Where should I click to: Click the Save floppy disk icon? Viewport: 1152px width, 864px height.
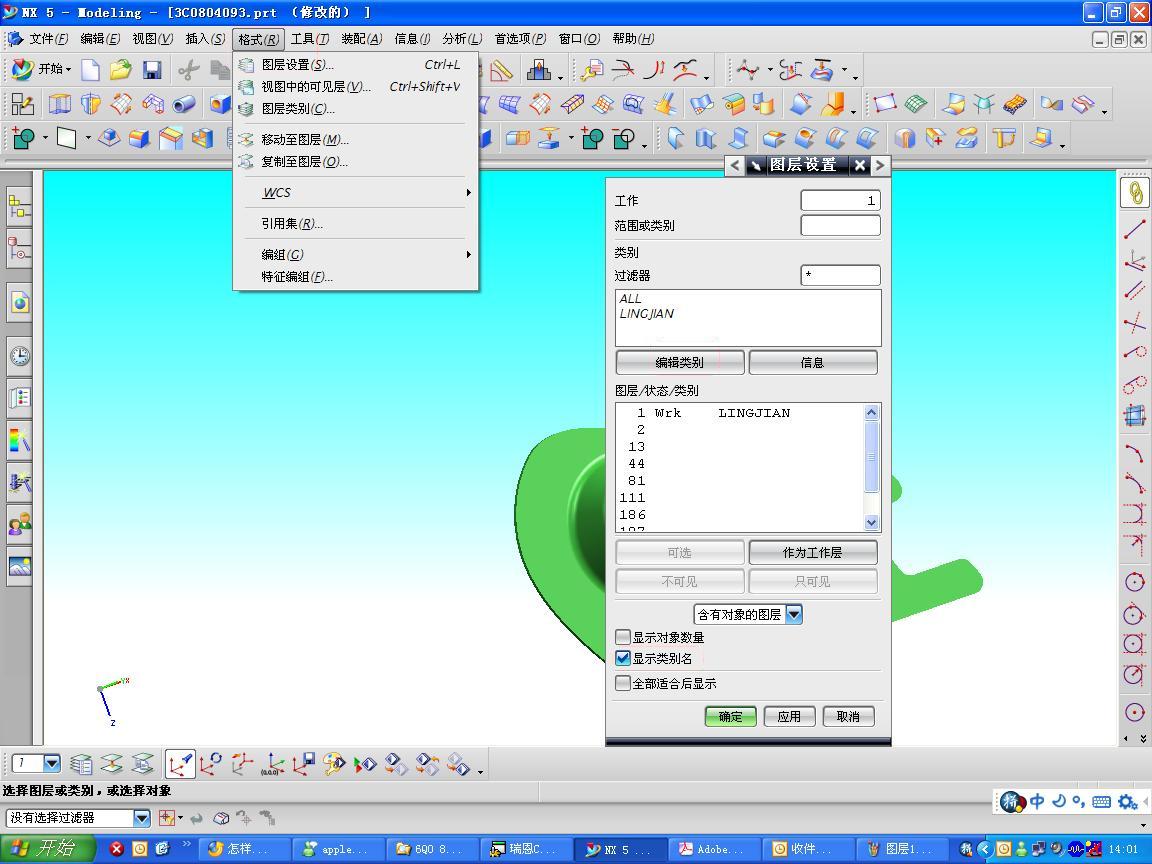[152, 70]
